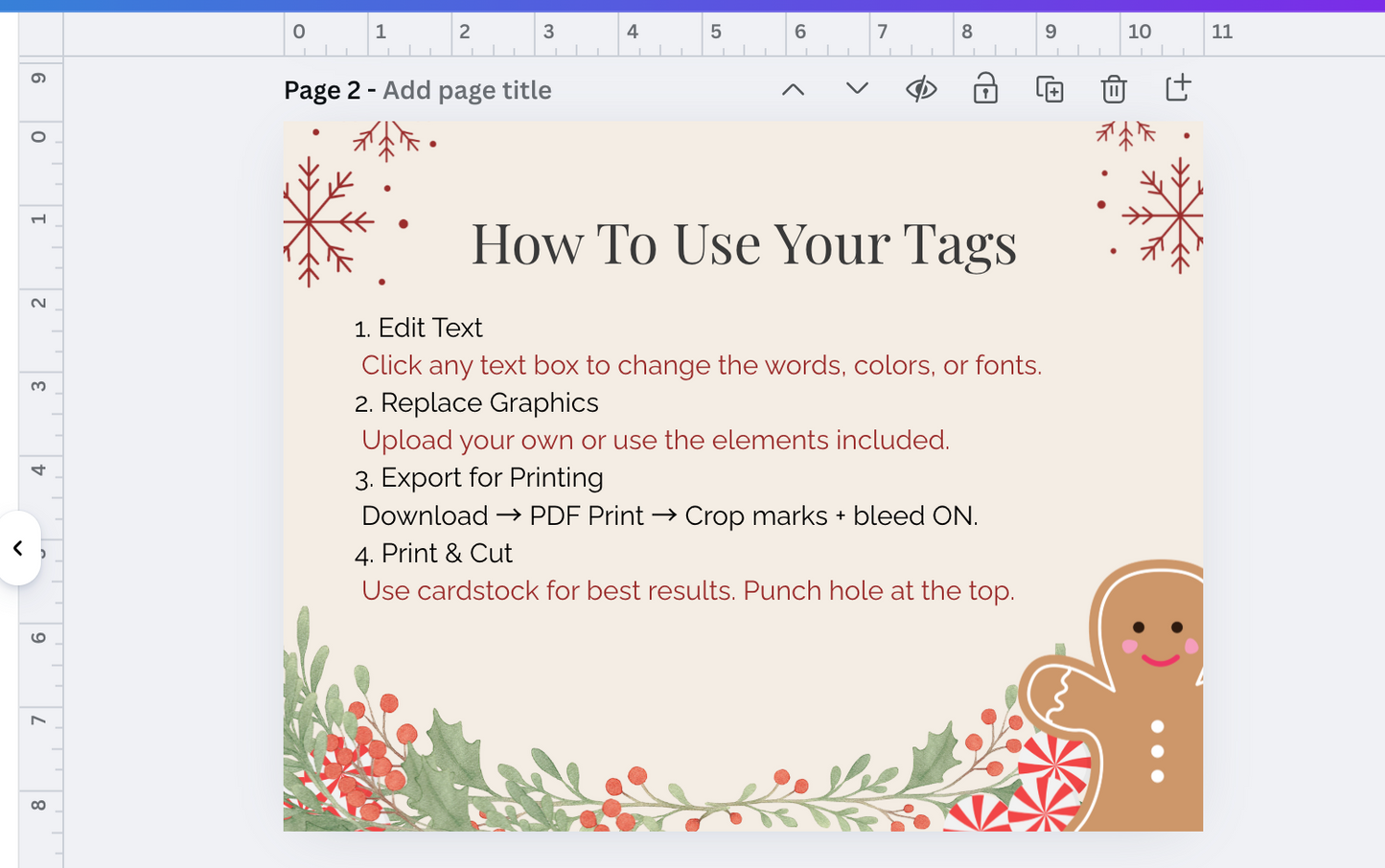This screenshot has height=868, width=1385.
Task: Click the downward chevron in the page toolbar
Action: pos(855,88)
